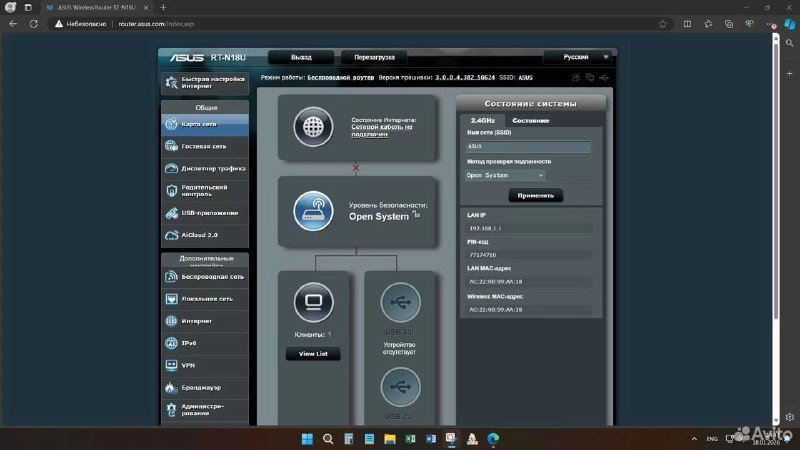
Task: Select the 2.4GHz tab
Action: [483, 120]
